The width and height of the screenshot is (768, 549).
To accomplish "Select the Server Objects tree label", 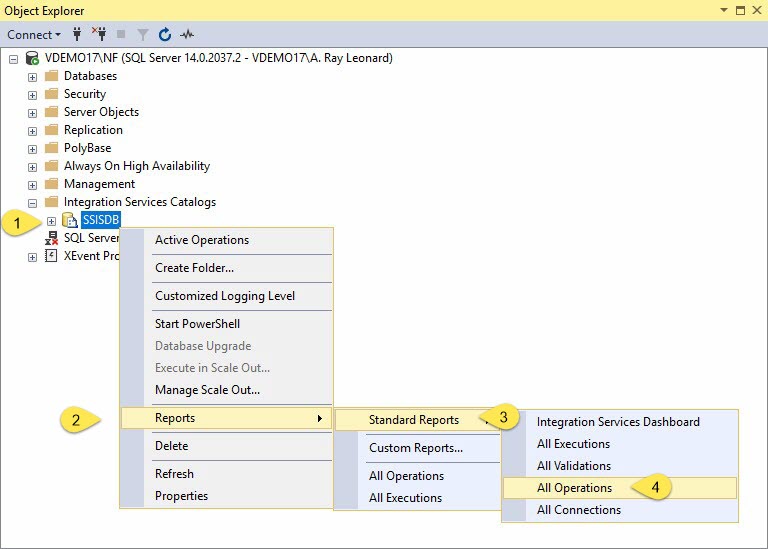I will click(x=101, y=112).
